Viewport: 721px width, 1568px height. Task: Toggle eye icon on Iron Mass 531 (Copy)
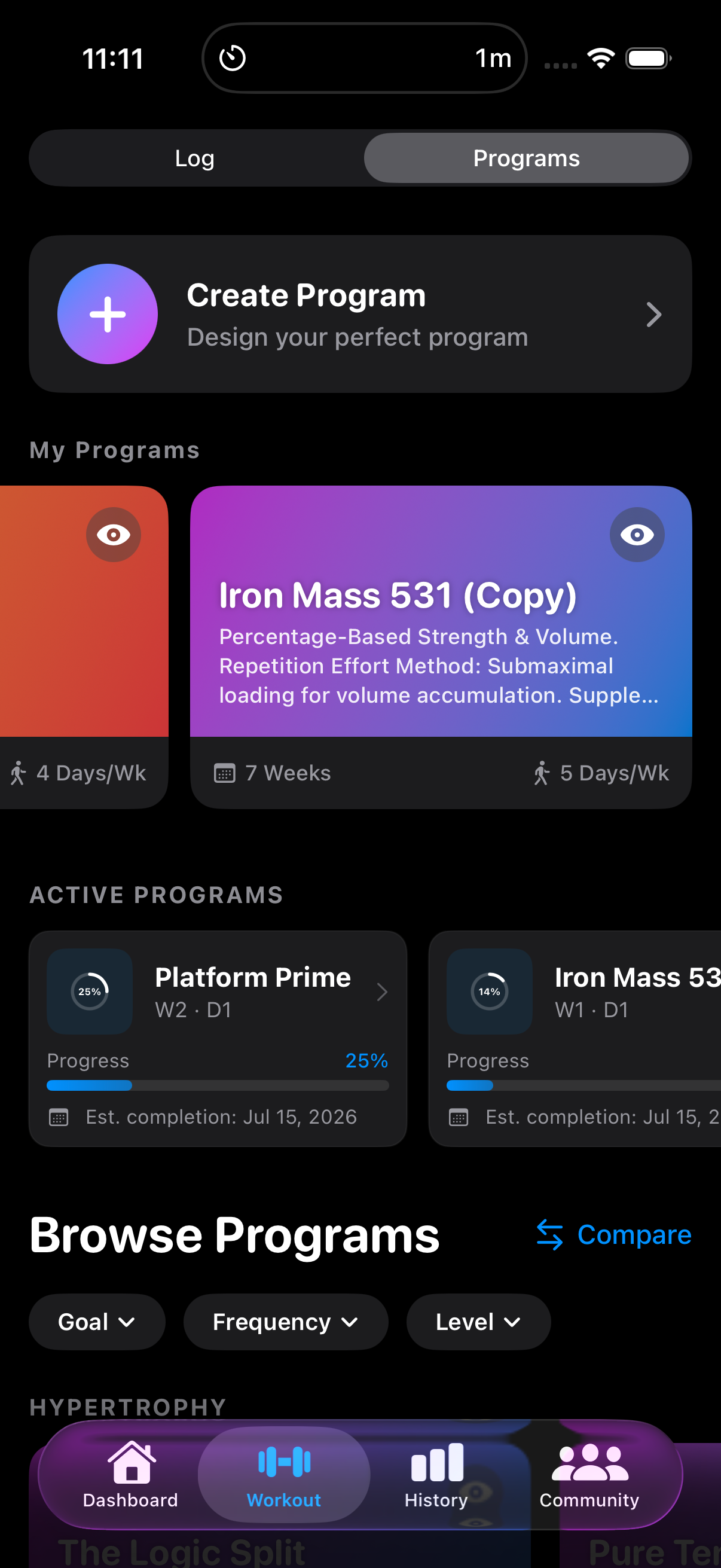637,535
